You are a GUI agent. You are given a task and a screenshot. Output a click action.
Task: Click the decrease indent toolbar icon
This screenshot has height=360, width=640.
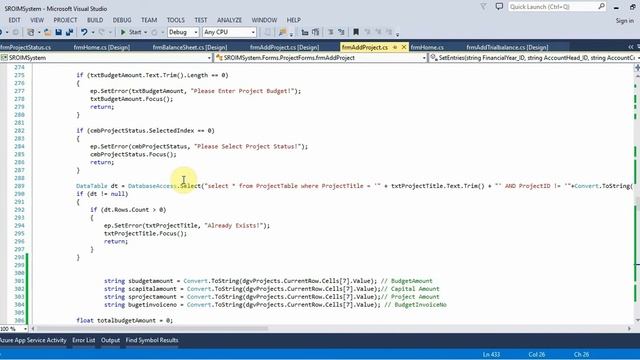tap(304, 32)
